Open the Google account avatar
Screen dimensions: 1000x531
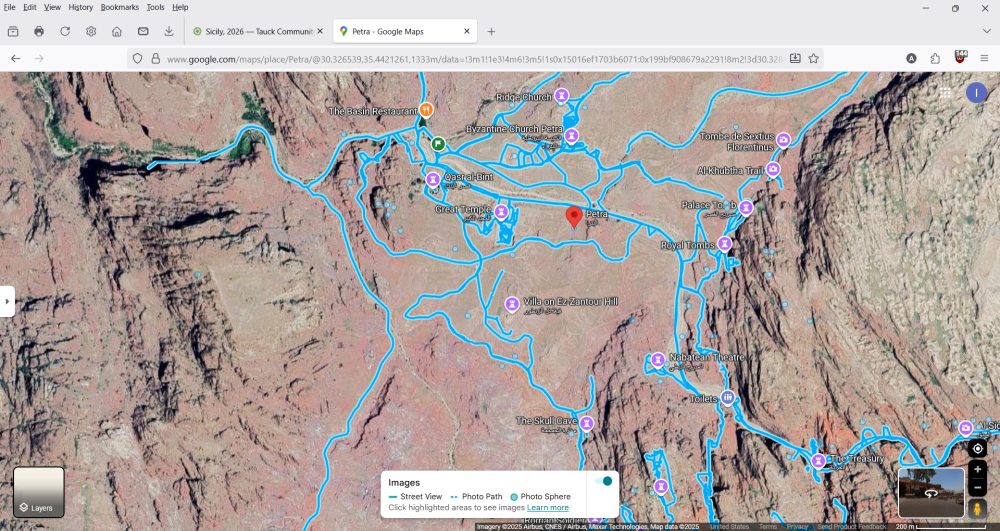976,93
